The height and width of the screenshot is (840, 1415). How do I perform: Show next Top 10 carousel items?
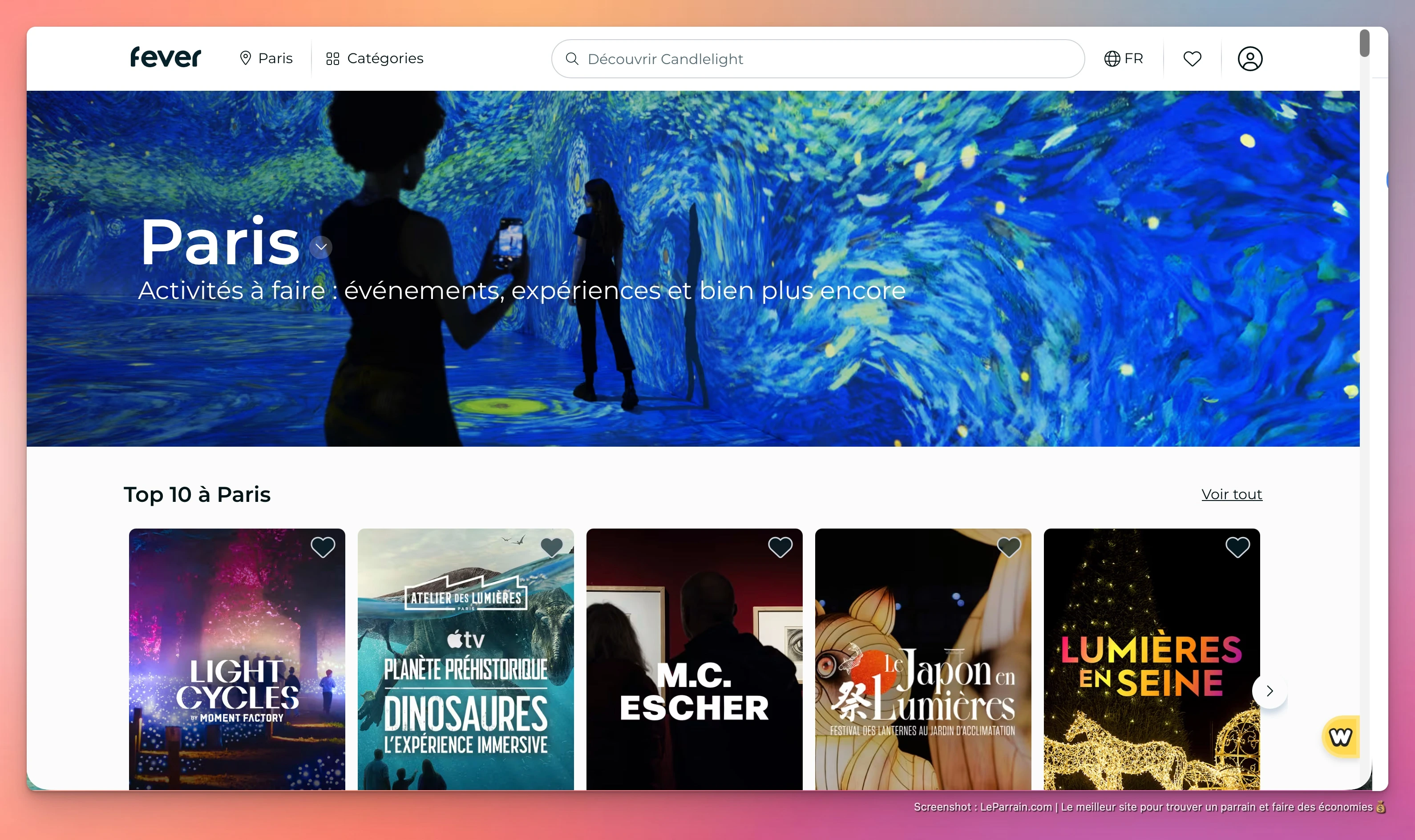[1269, 691]
